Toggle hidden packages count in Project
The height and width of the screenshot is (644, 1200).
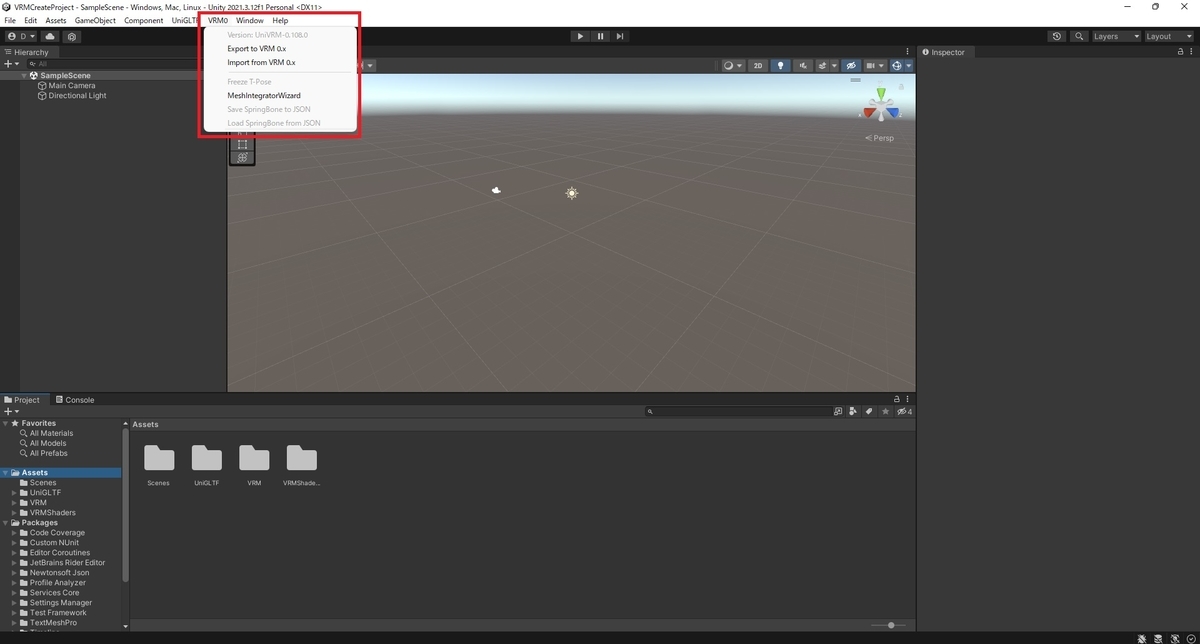pos(904,411)
